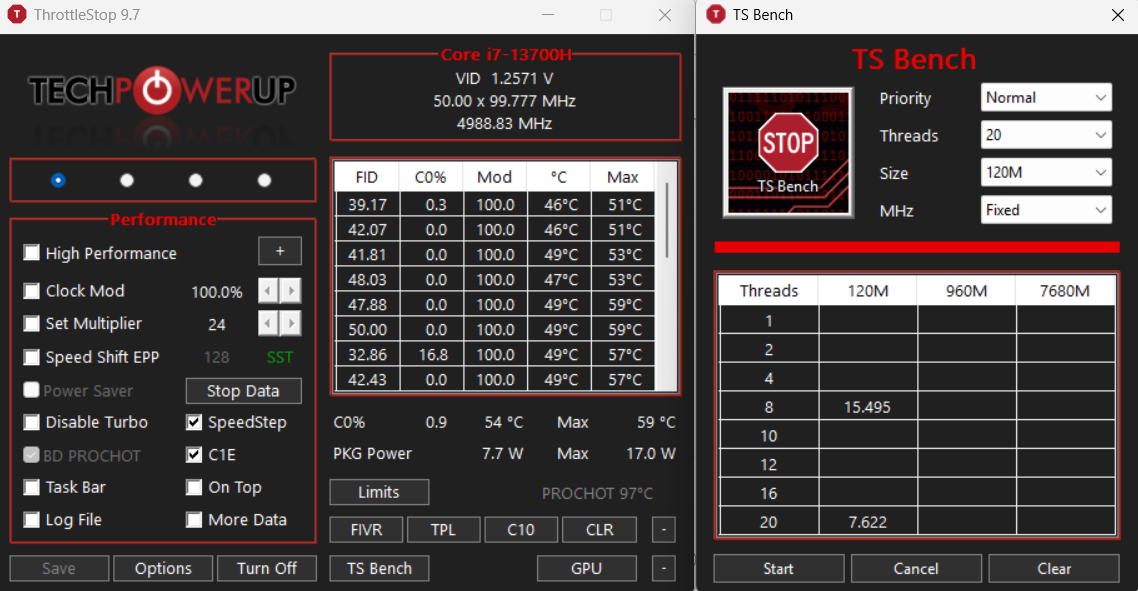Image resolution: width=1138 pixels, height=591 pixels.
Task: Toggle the Clock Mod checkbox
Action: (31, 291)
